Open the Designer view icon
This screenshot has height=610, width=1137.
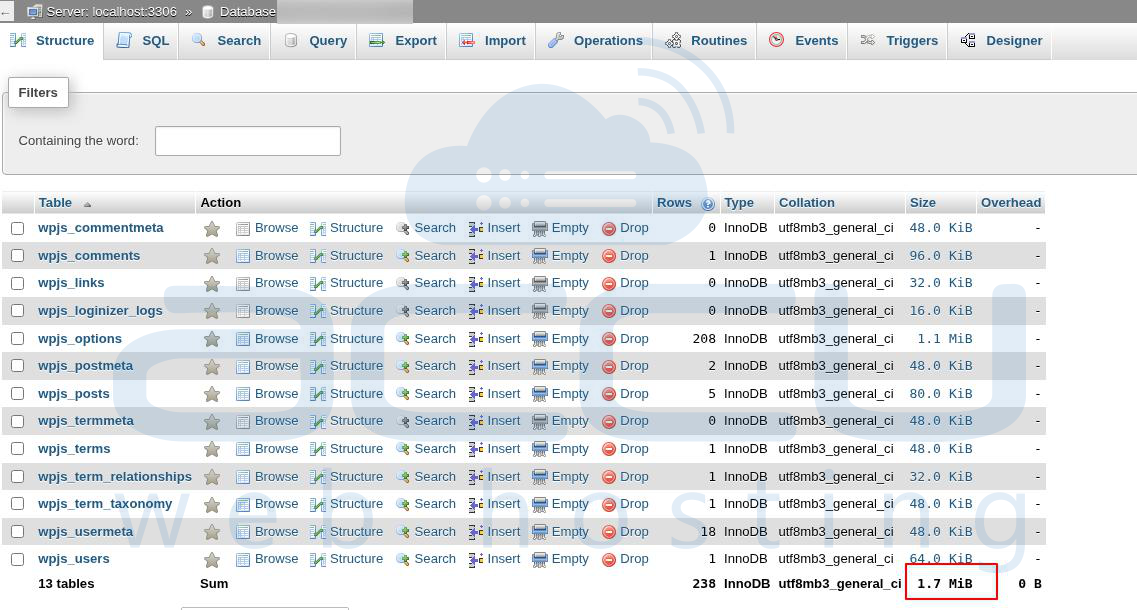point(966,40)
